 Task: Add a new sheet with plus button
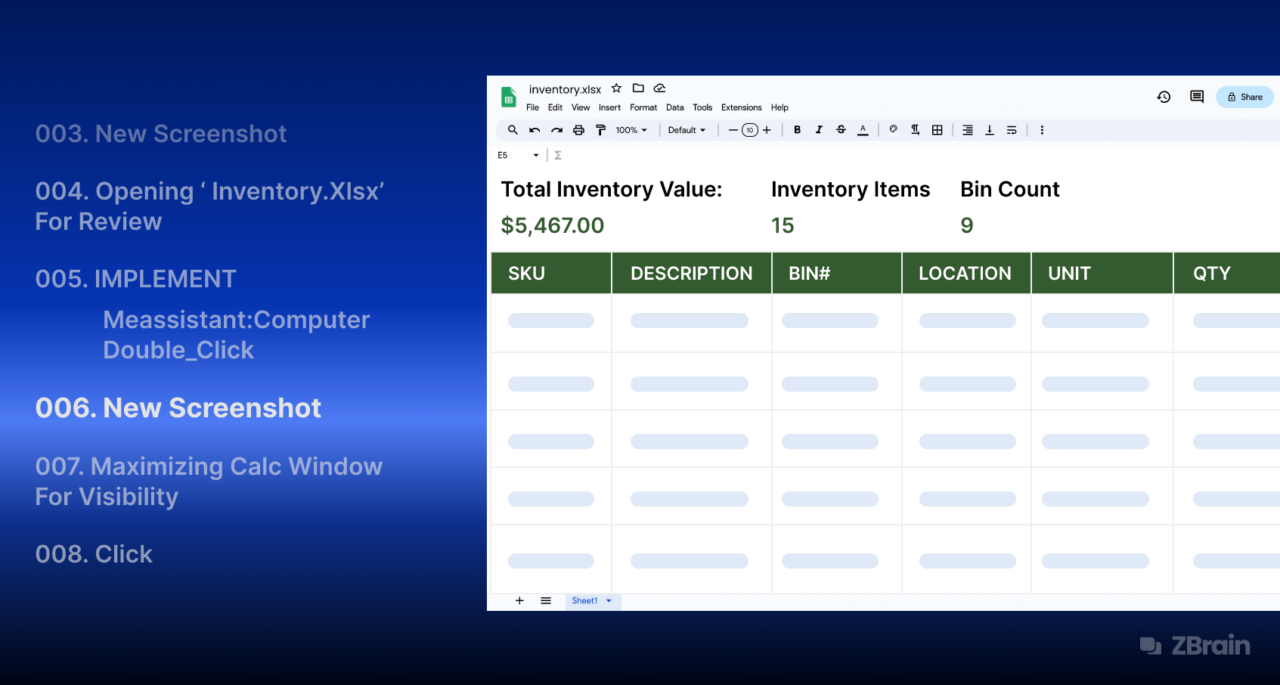[519, 601]
